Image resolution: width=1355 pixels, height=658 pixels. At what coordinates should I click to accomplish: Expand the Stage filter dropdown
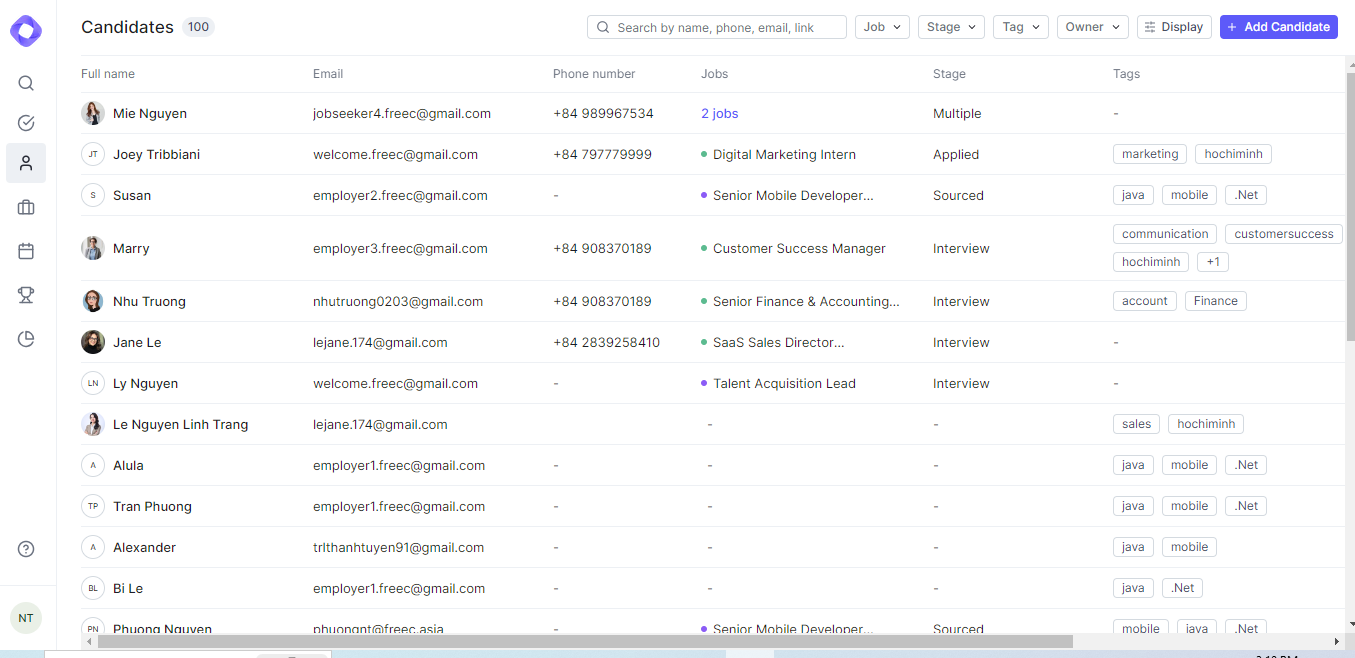pos(951,27)
